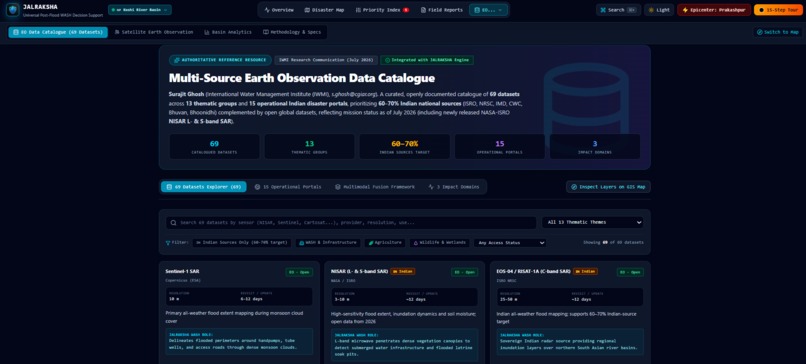The height and width of the screenshot is (364, 806).
Task: Switch to Satellite Earth Observation subtab
Action: pyautogui.click(x=154, y=32)
